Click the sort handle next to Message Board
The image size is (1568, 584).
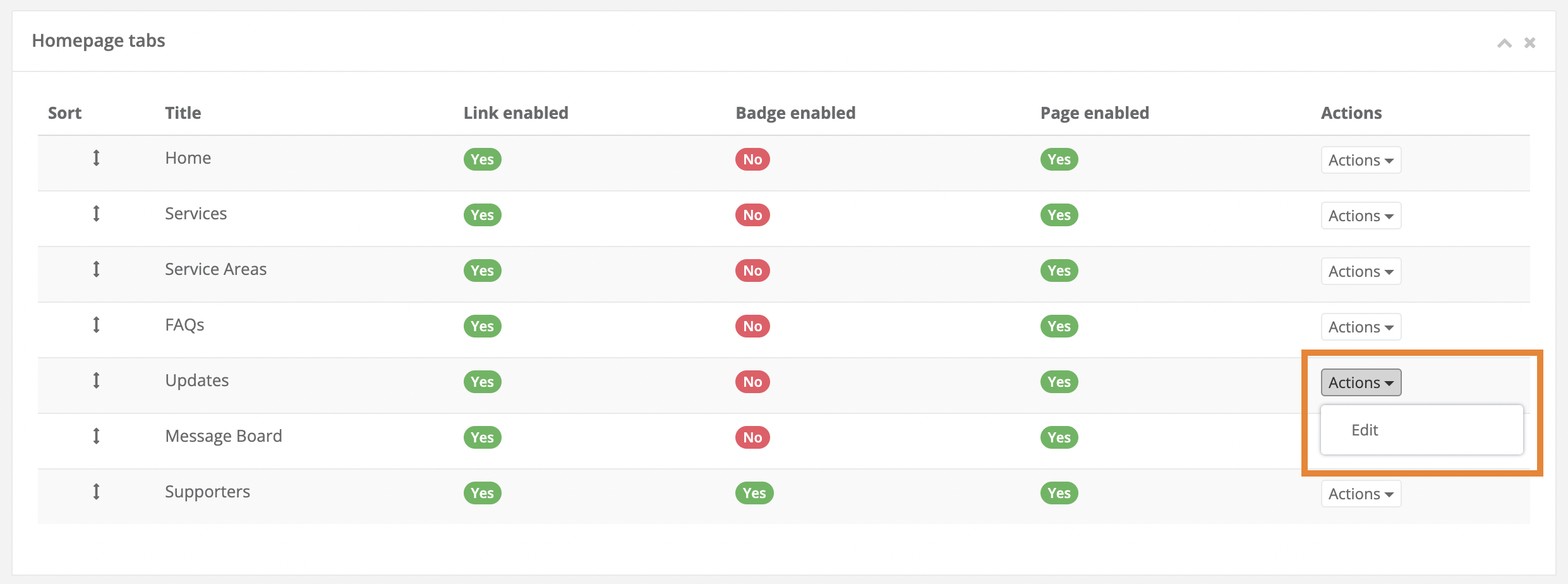click(x=96, y=436)
